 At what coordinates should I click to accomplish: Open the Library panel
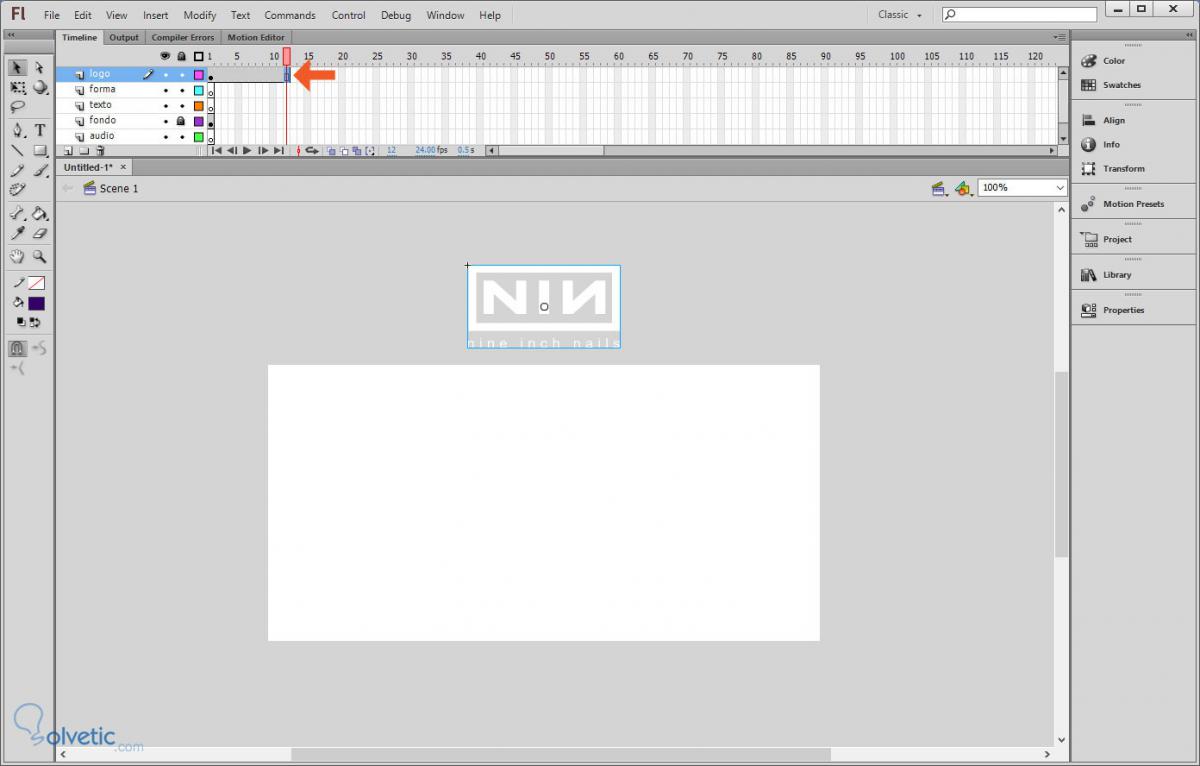[1106, 275]
